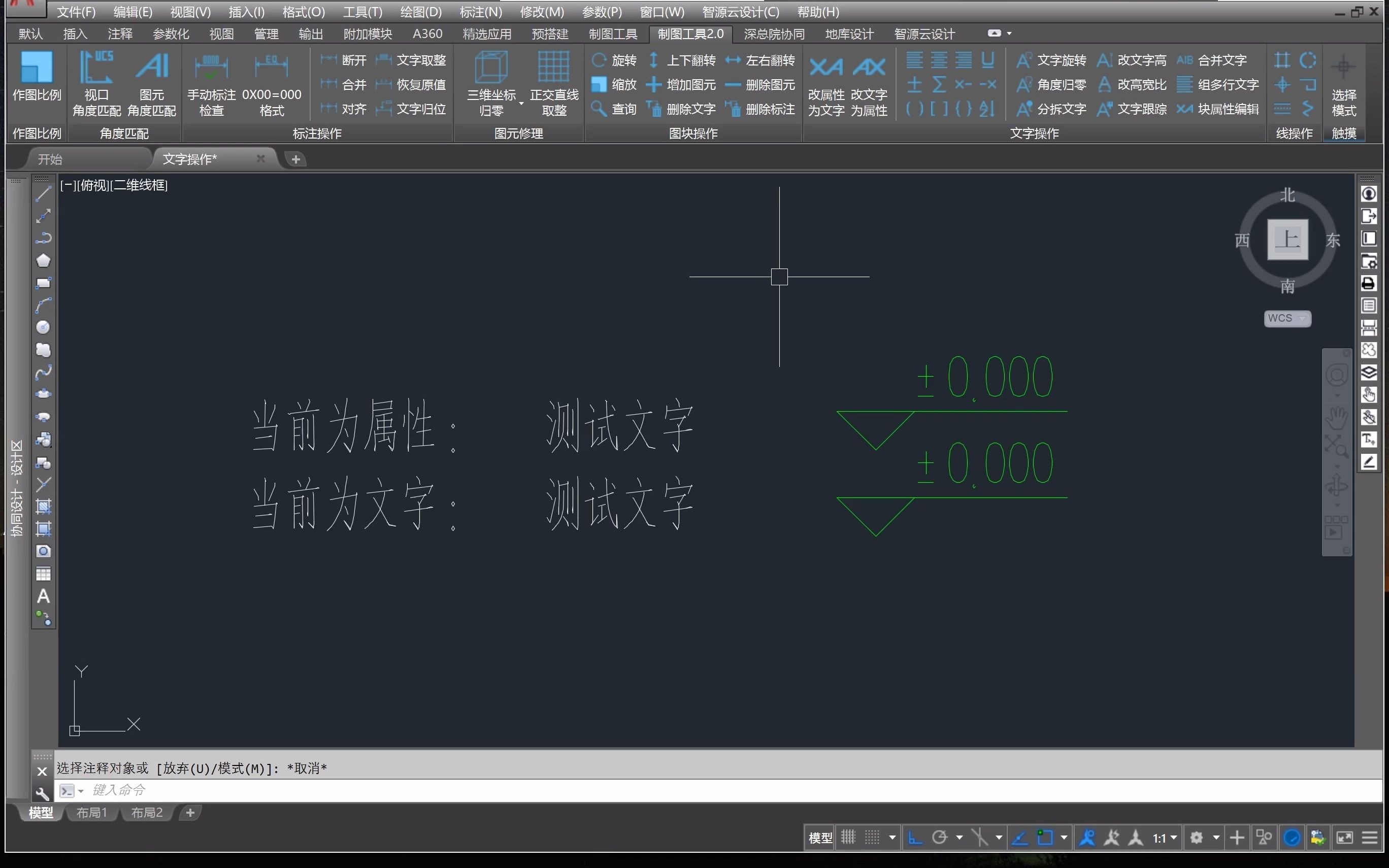Open the 1:1 annotation scale dropdown
The height and width of the screenshot is (868, 1389).
coord(1165,838)
